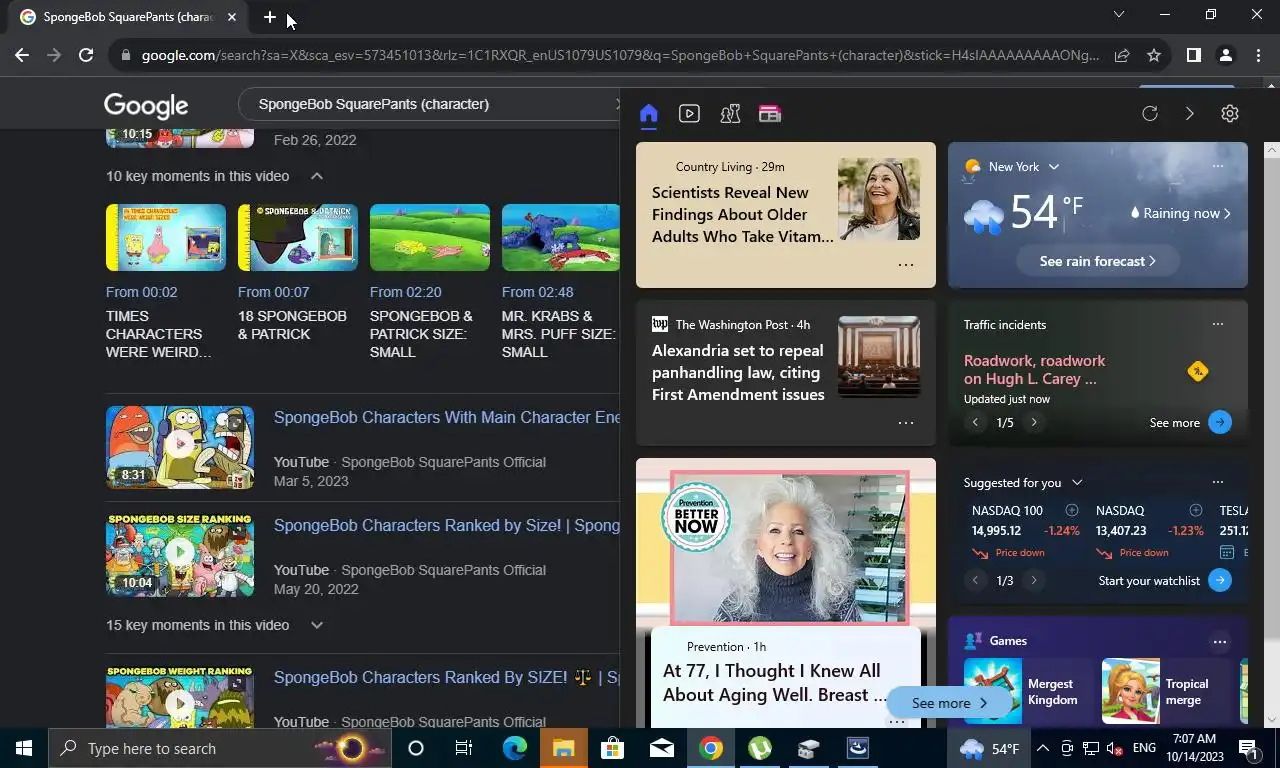Expand the Suggested for you dropdown
The height and width of the screenshot is (768, 1280).
coord(1077,483)
